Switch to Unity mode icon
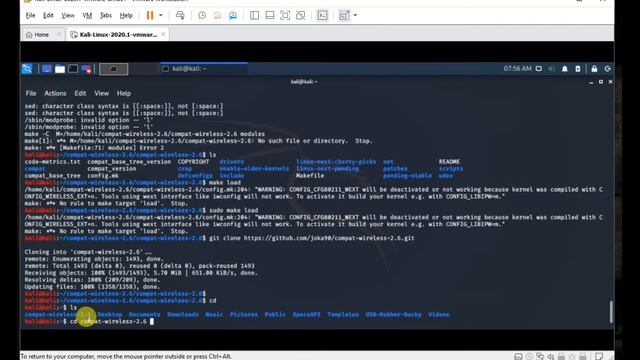The height and width of the screenshot is (360, 640). click(x=300, y=16)
